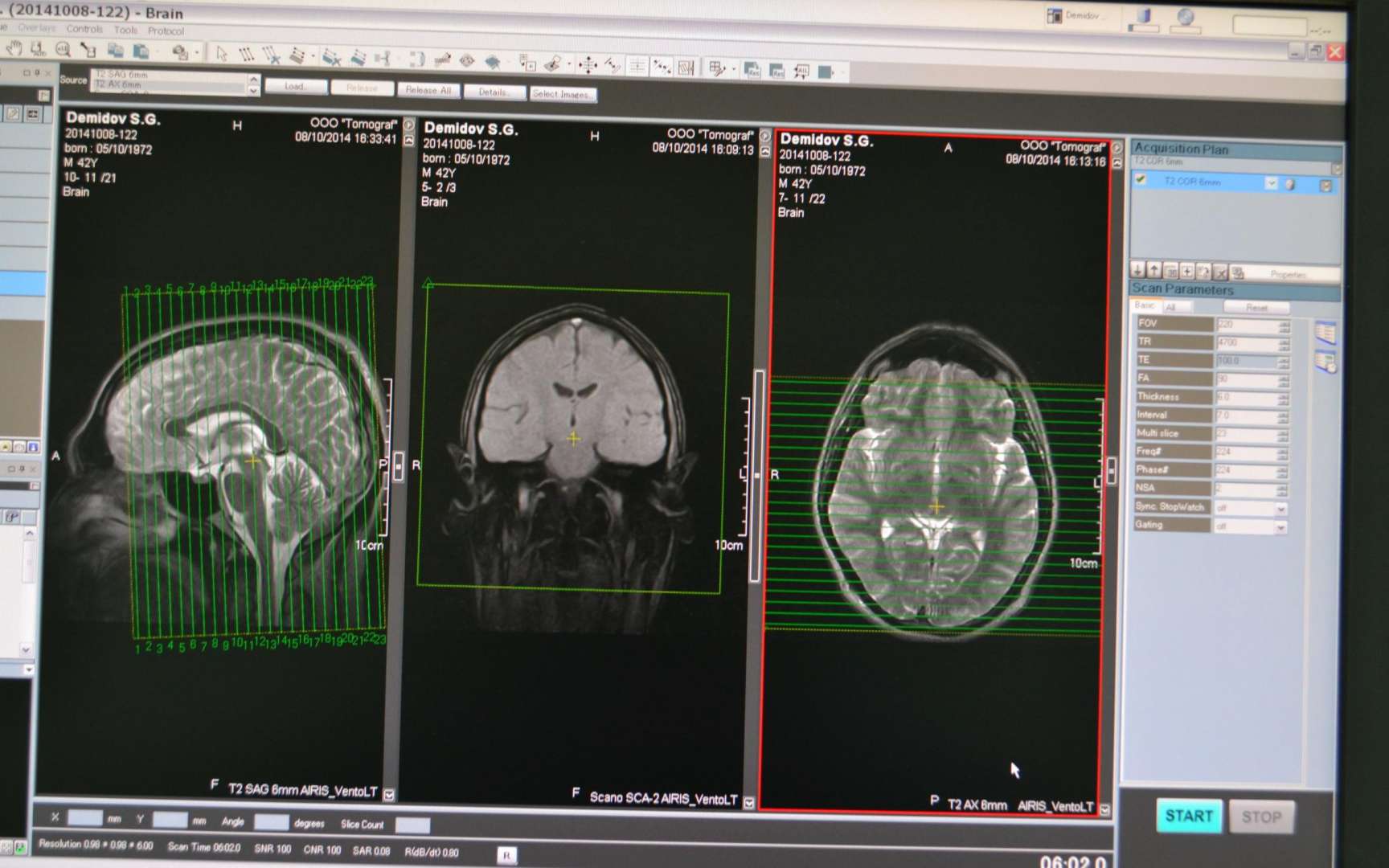Image resolution: width=1389 pixels, height=868 pixels.
Task: Click the Angle degrees input field
Action: click(x=271, y=822)
